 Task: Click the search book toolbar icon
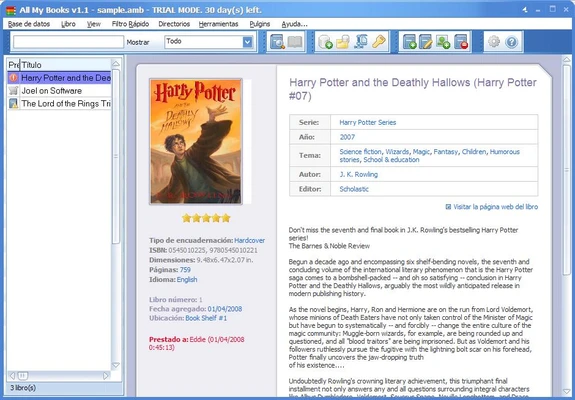(277, 42)
